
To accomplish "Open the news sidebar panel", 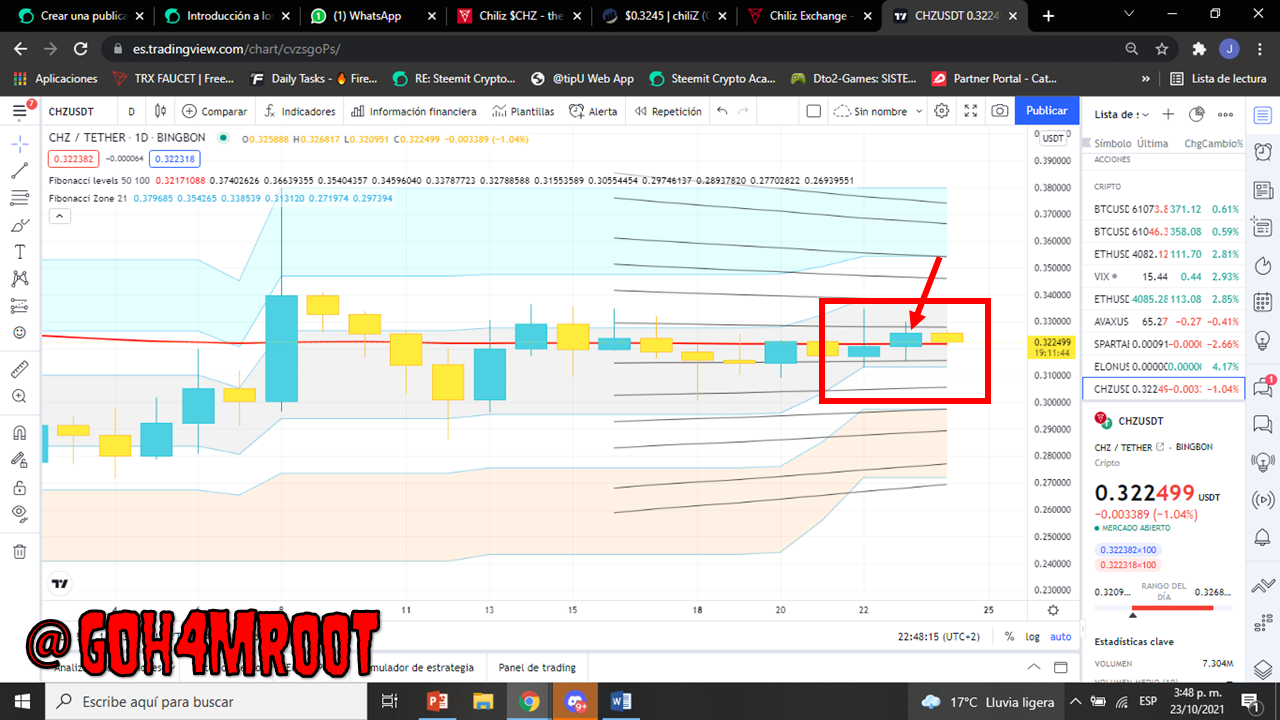I will [1263, 190].
